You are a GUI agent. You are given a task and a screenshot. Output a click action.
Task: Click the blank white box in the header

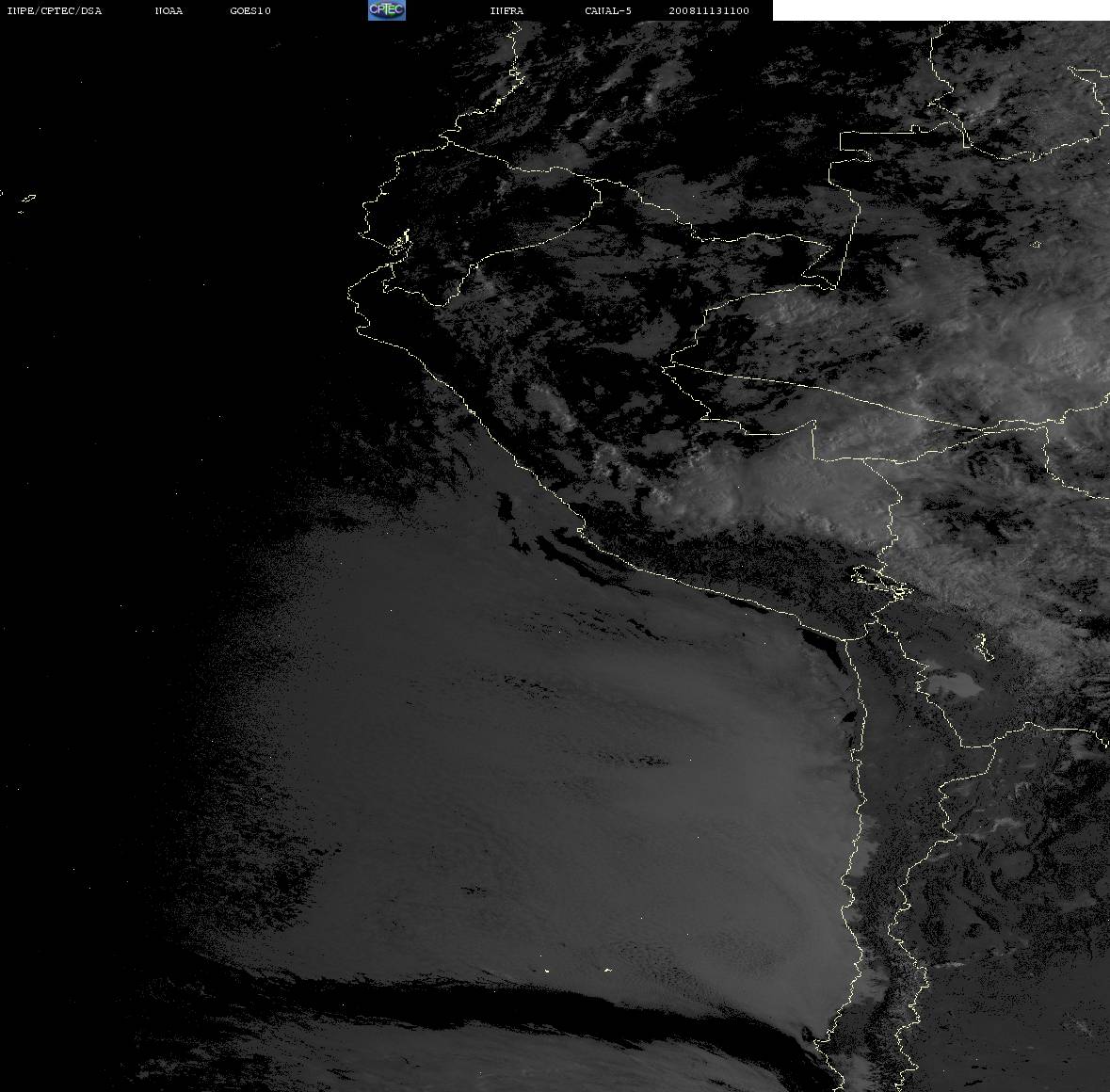pyautogui.click(x=941, y=10)
